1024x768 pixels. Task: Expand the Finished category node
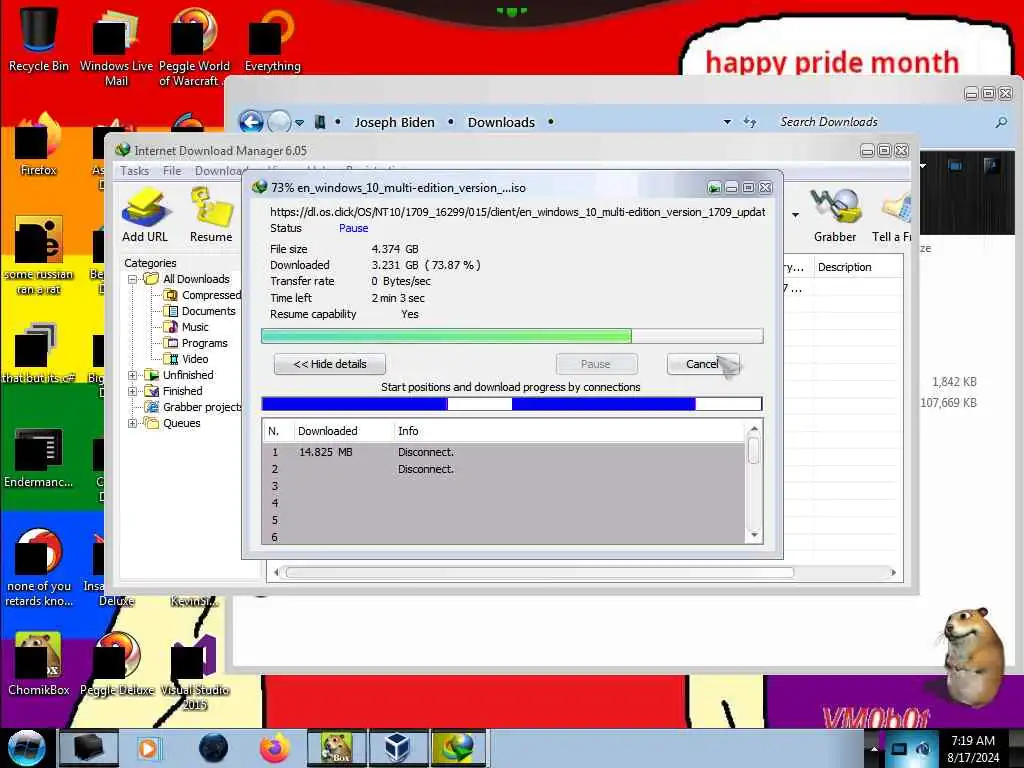click(133, 391)
